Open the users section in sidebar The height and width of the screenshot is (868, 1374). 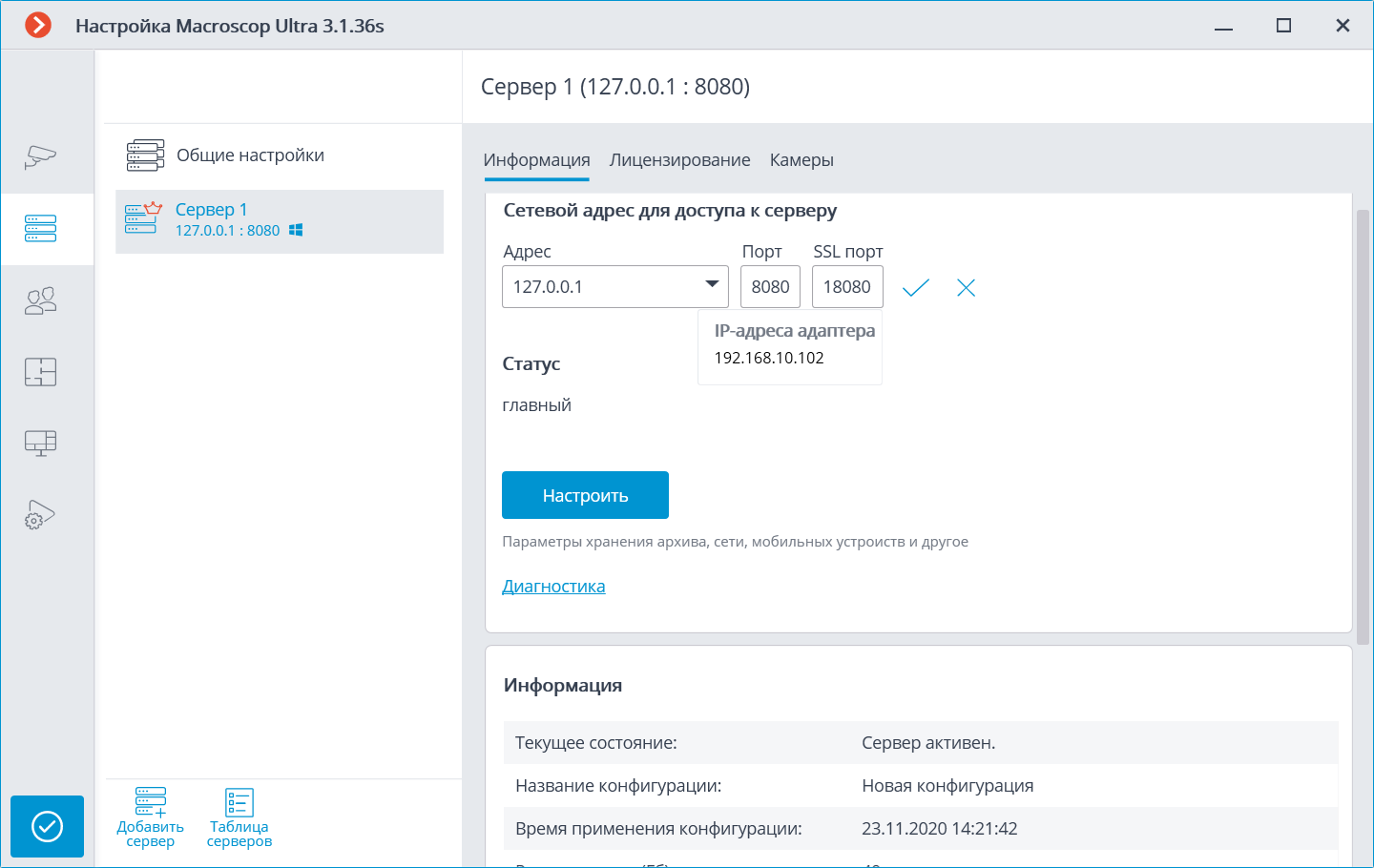coord(41,301)
